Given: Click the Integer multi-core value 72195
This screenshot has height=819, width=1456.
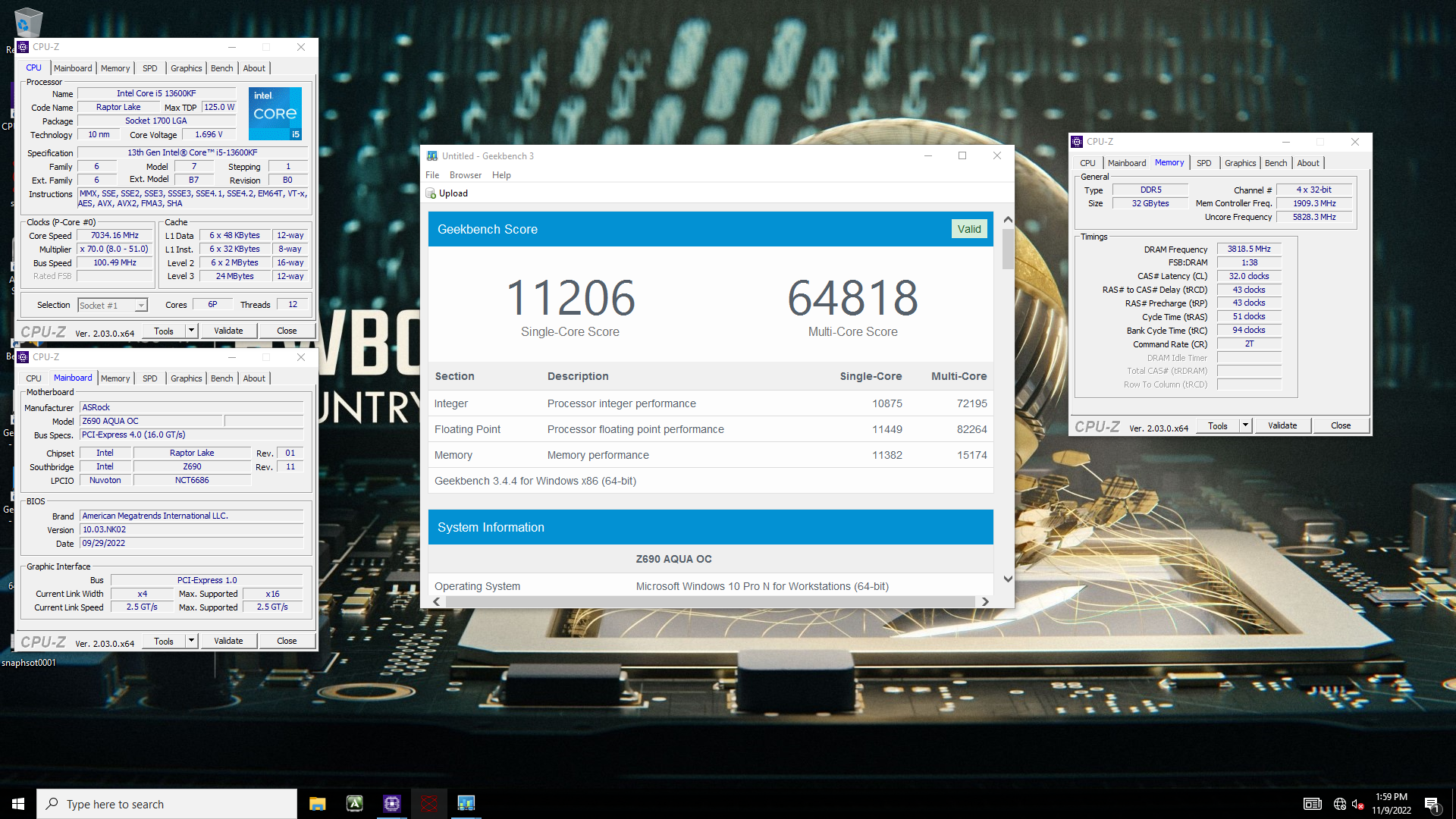Looking at the screenshot, I should click(971, 403).
